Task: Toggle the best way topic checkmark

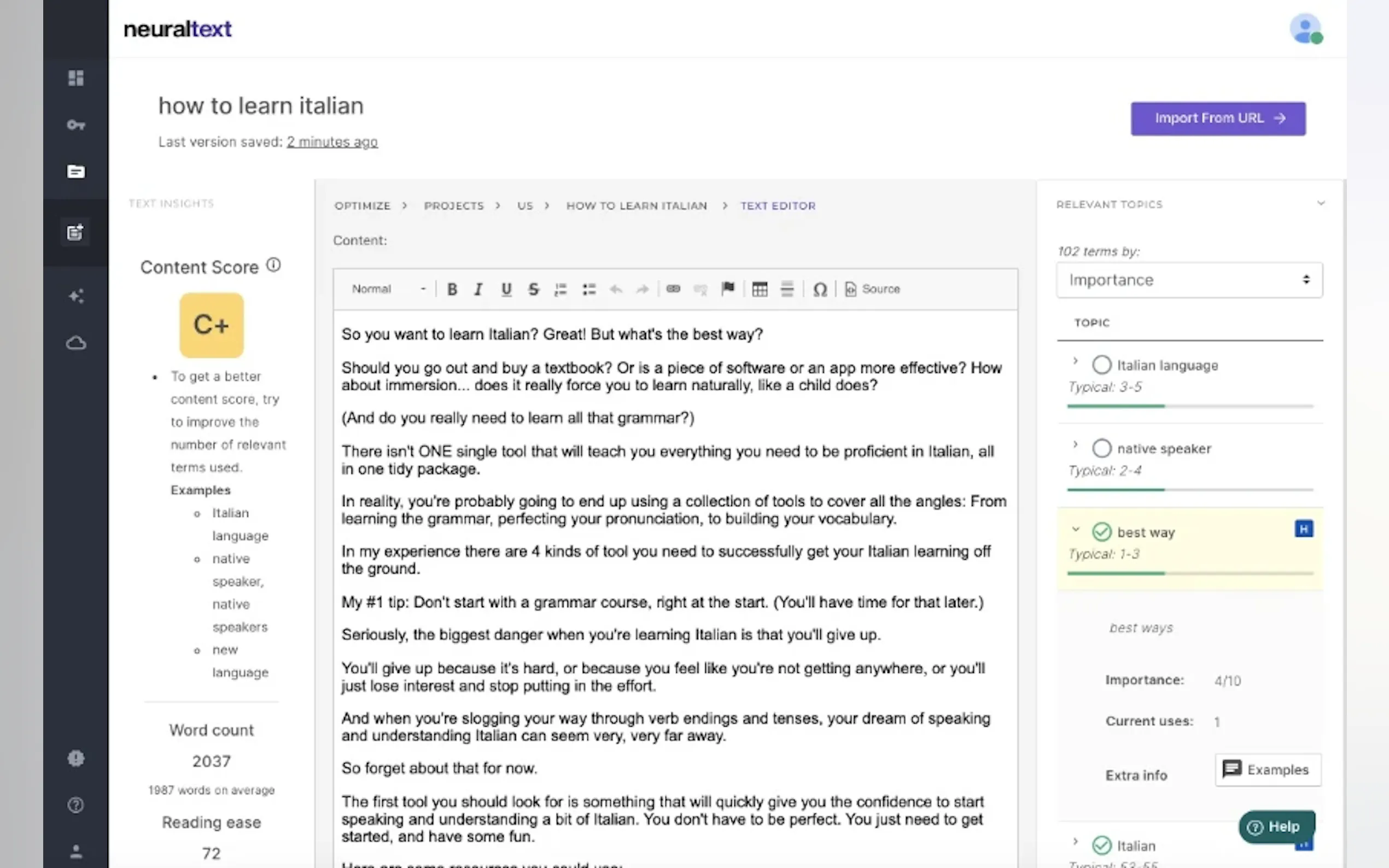Action: pos(1101,532)
